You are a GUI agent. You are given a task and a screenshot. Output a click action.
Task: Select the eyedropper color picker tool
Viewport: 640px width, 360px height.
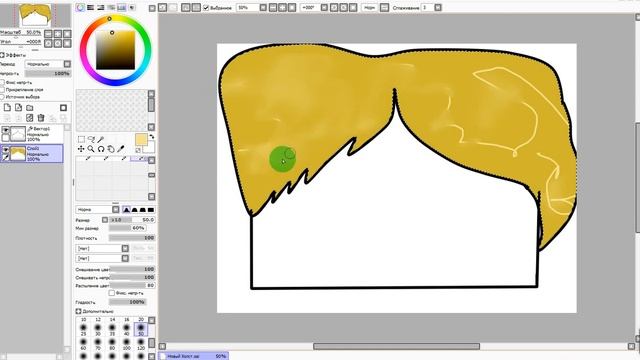[x=120, y=149]
